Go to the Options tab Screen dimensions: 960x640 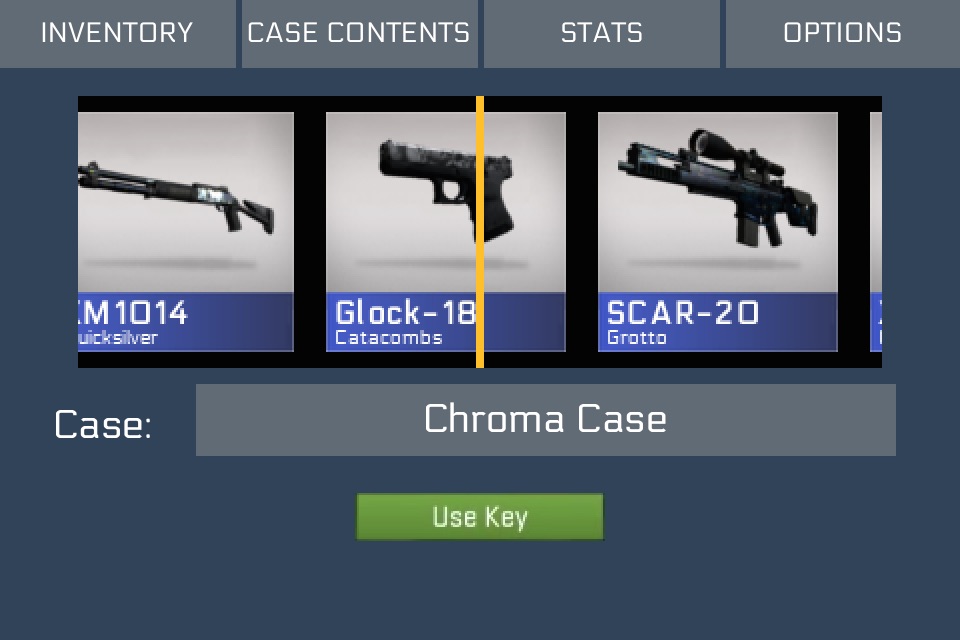842,33
